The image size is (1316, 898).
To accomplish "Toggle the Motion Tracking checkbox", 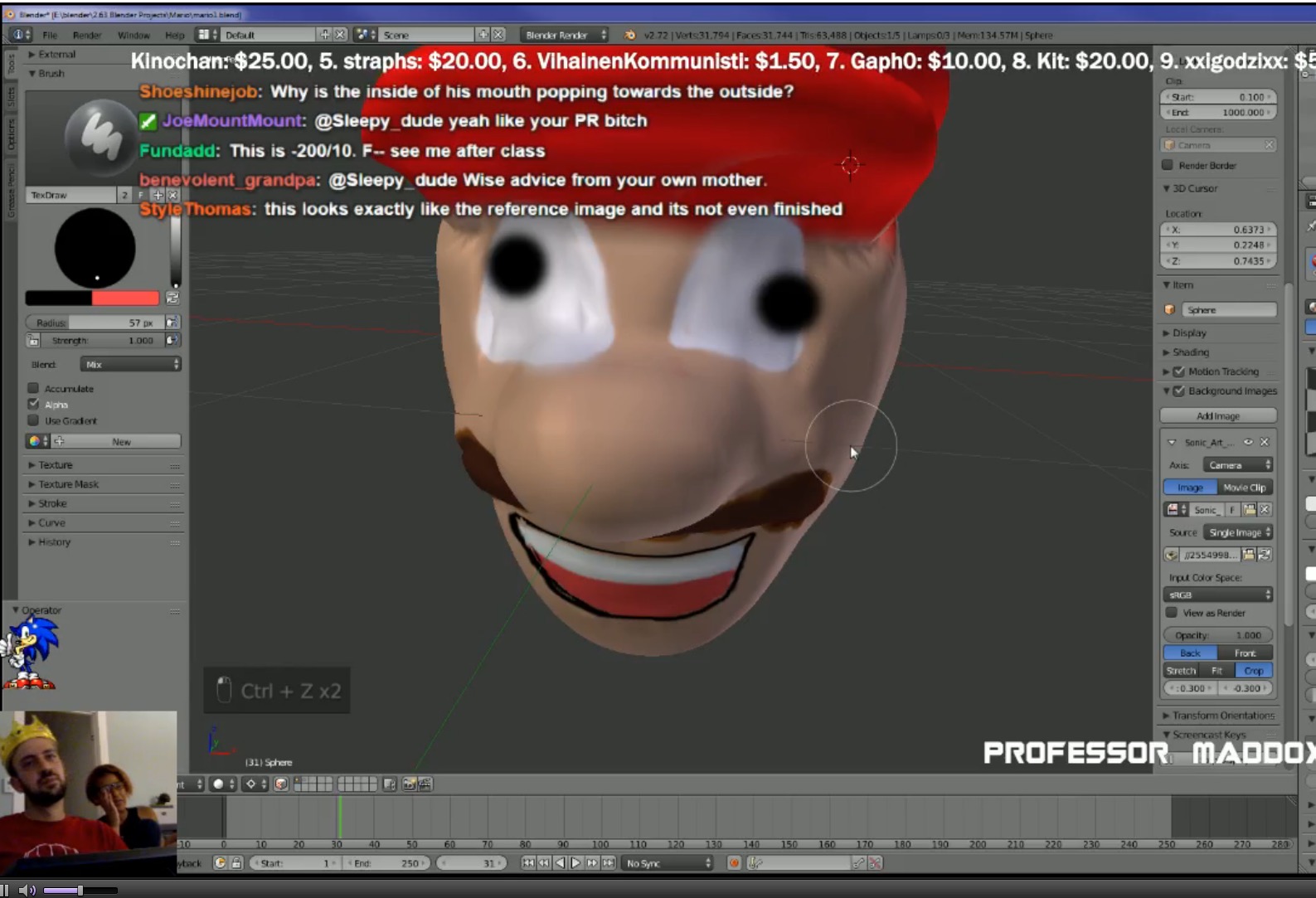I will point(1178,371).
